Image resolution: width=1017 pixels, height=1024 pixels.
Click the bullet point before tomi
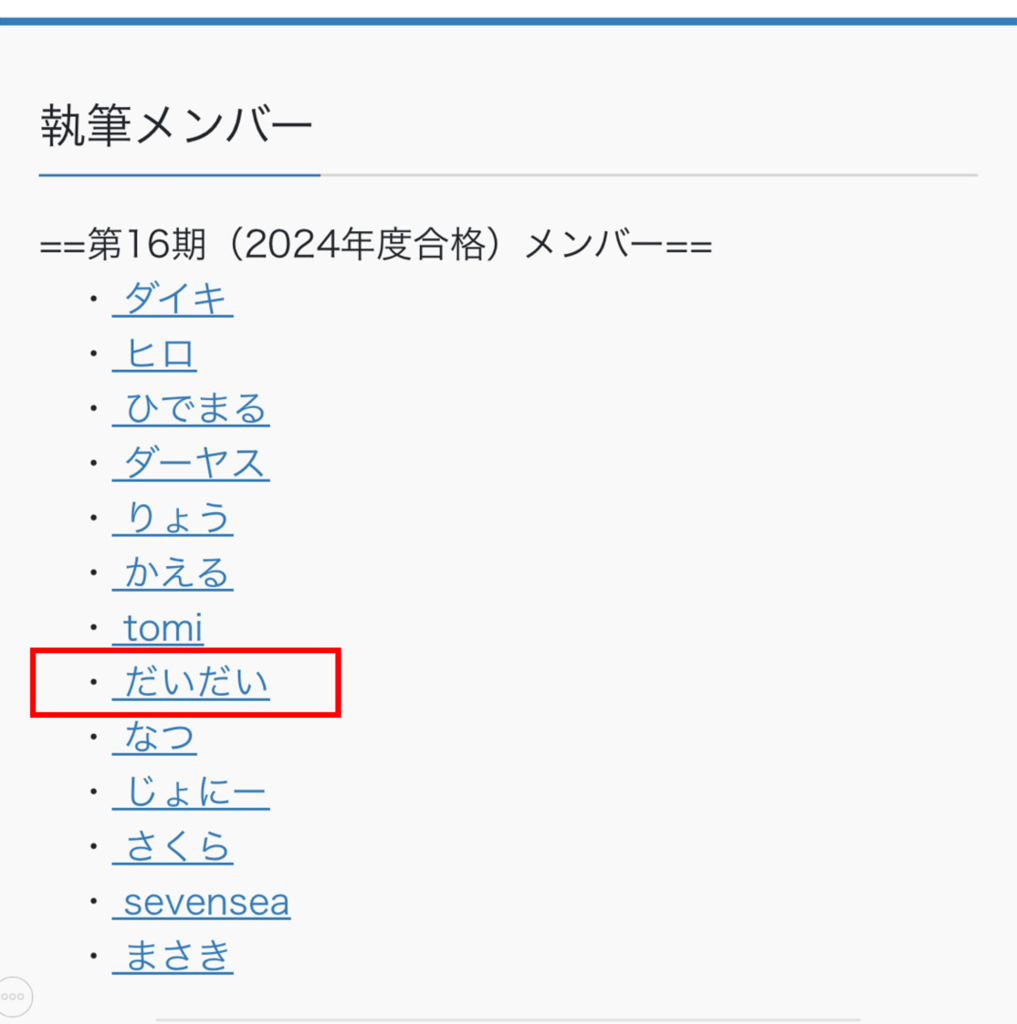click(x=94, y=629)
